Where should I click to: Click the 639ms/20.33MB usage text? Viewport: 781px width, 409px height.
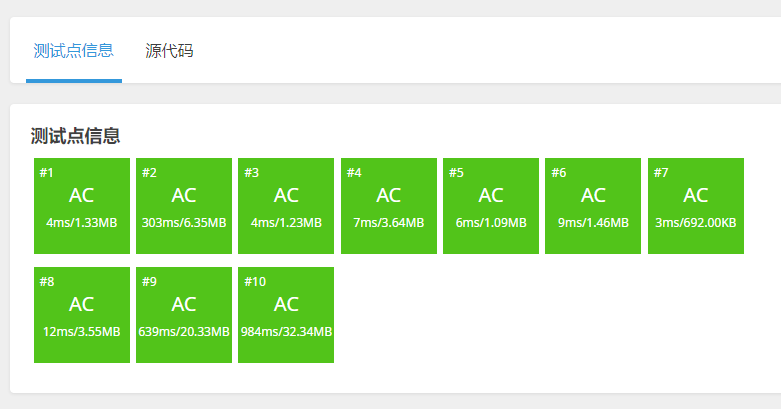click(x=184, y=331)
